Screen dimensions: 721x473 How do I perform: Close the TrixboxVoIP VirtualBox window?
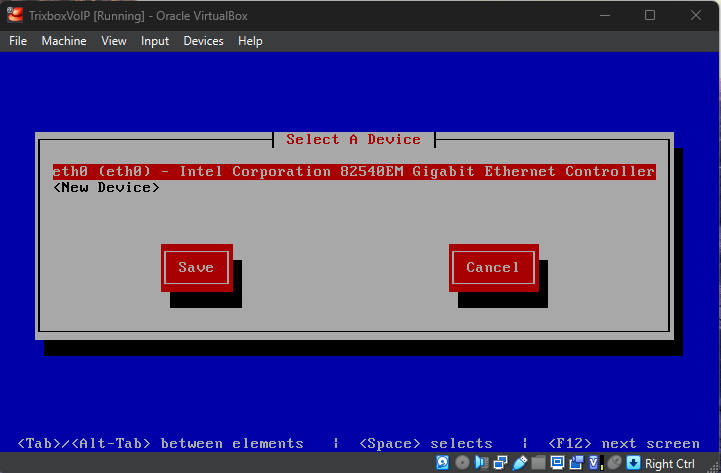point(696,15)
